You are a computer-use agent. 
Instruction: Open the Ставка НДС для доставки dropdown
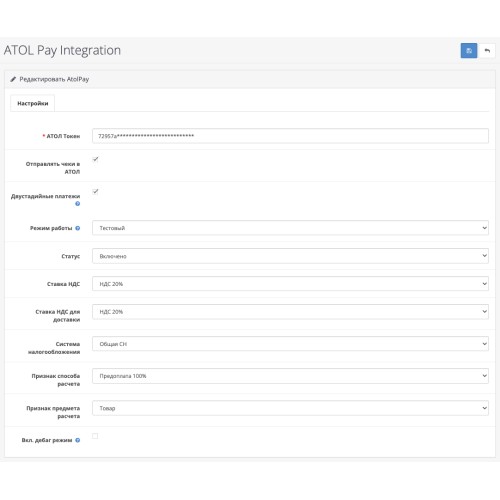tap(290, 312)
